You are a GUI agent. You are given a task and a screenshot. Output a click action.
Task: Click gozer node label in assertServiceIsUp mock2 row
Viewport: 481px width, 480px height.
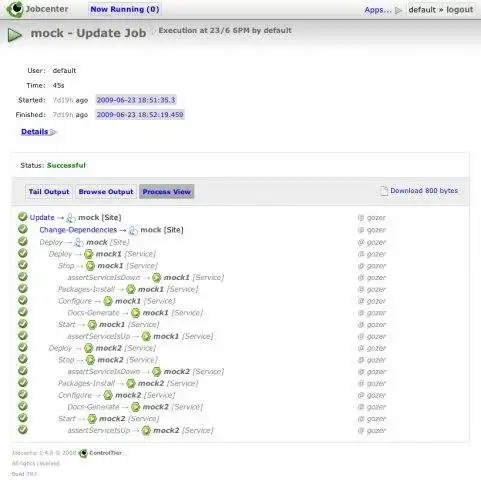point(376,431)
